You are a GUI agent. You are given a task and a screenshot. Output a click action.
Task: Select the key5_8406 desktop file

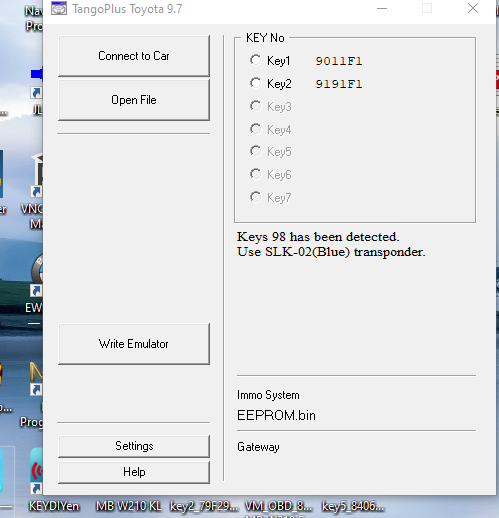click(353, 506)
